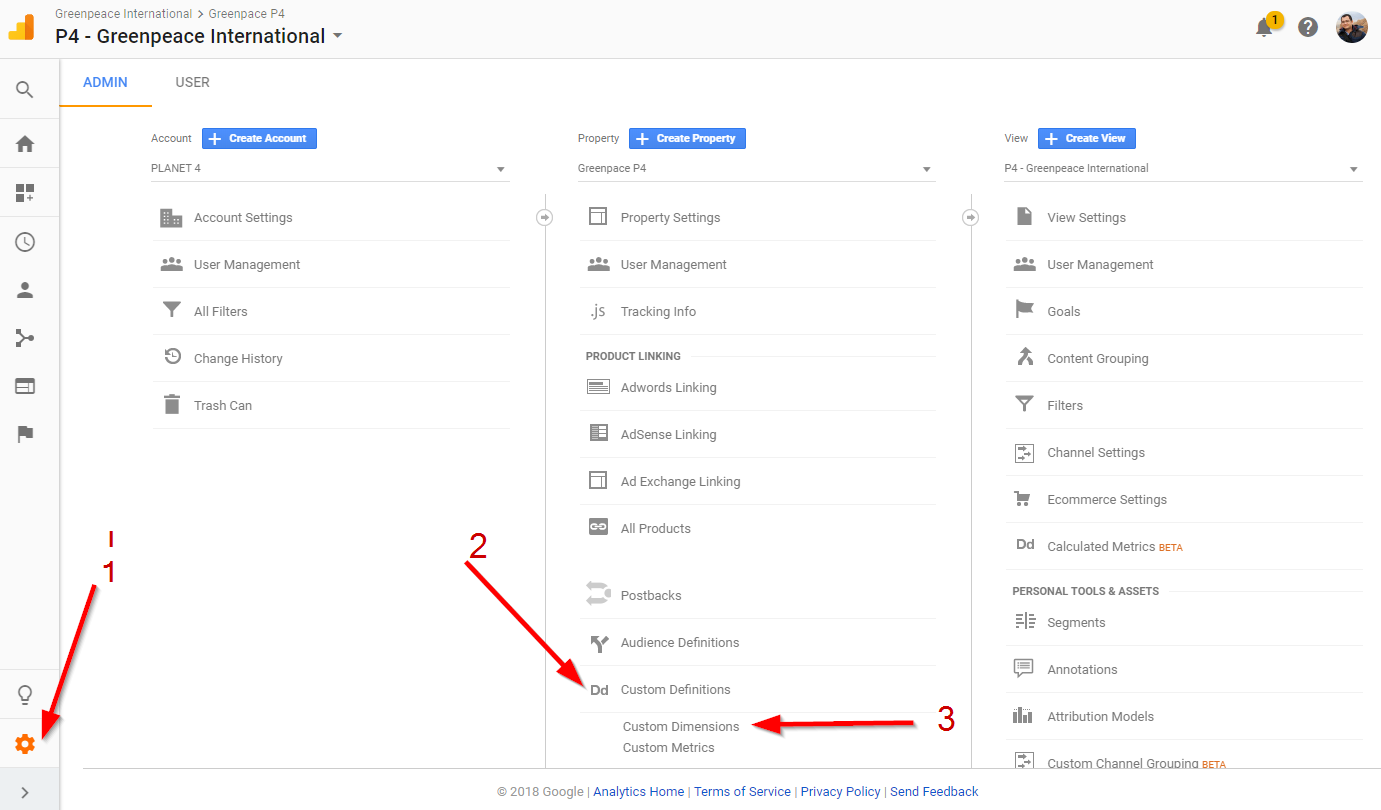Screen dimensions: 1381x810
Task: Open the P4 - Greenpeace International view selector
Action: (199, 36)
